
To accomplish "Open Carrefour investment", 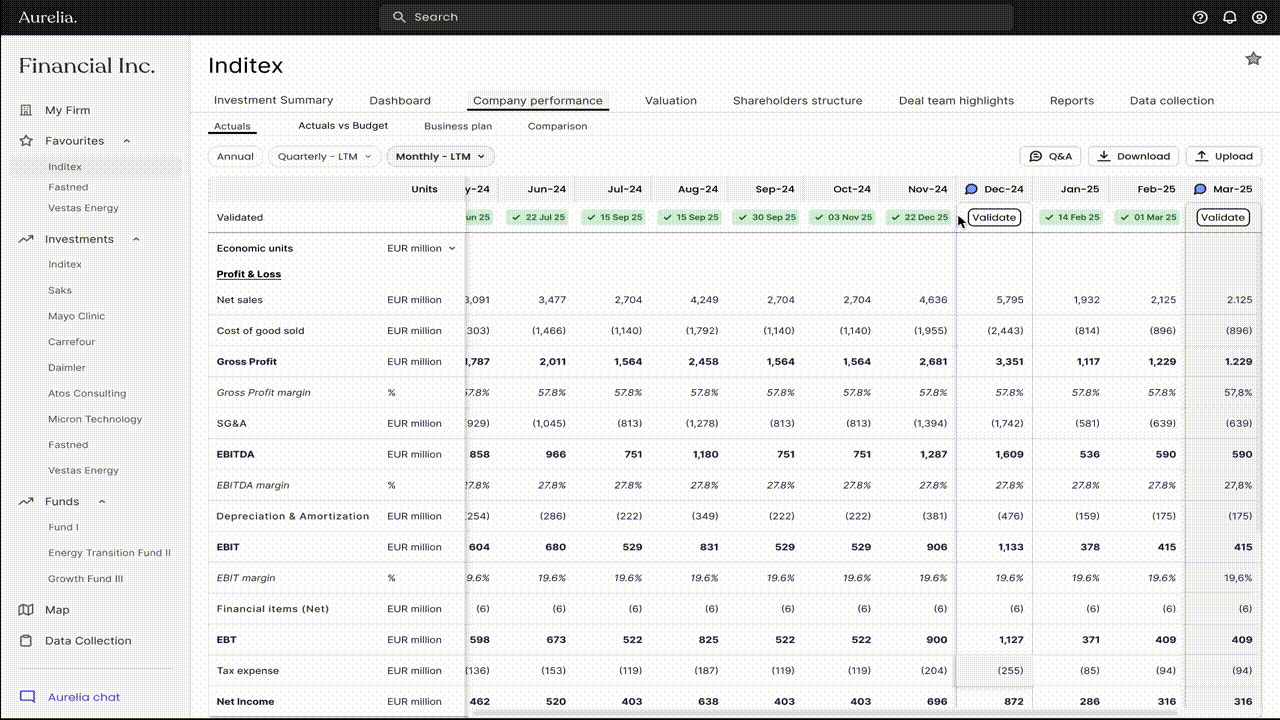I will click(x=72, y=342).
